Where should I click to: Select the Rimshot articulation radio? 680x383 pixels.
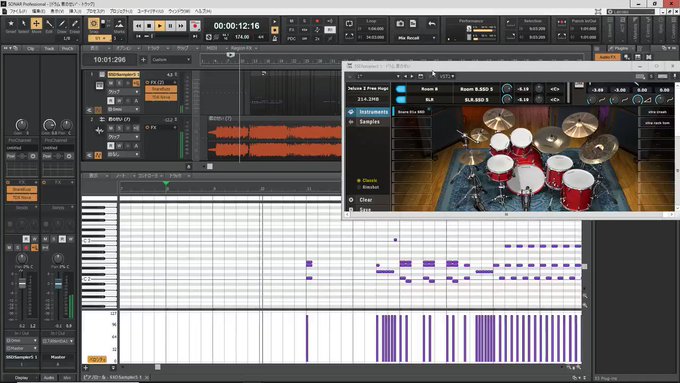(359, 187)
